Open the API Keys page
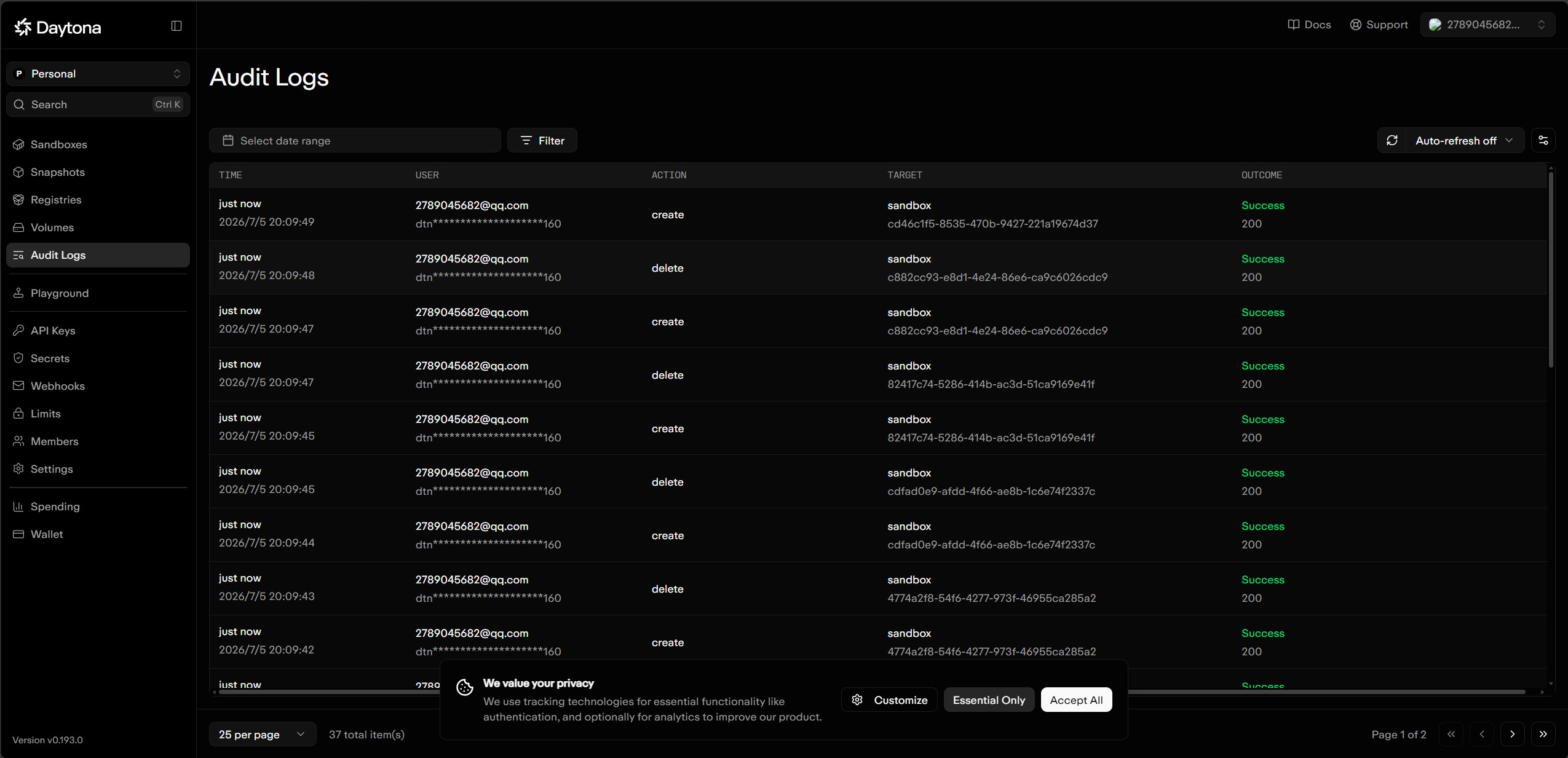1568x758 pixels. tap(98, 331)
